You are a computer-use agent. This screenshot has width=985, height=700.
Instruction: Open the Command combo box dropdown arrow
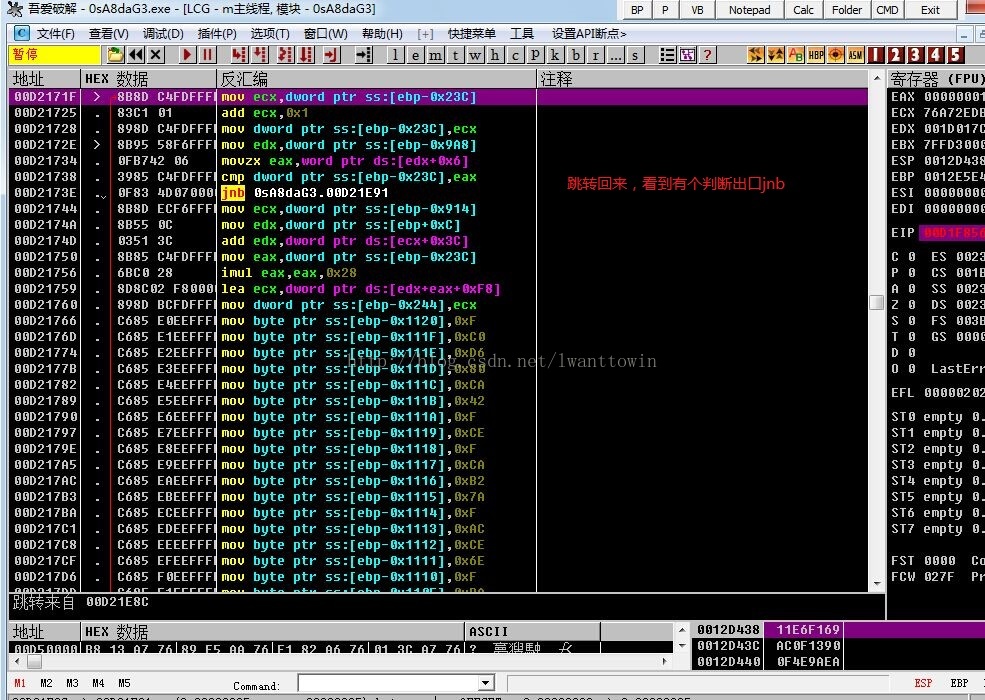[x=486, y=683]
